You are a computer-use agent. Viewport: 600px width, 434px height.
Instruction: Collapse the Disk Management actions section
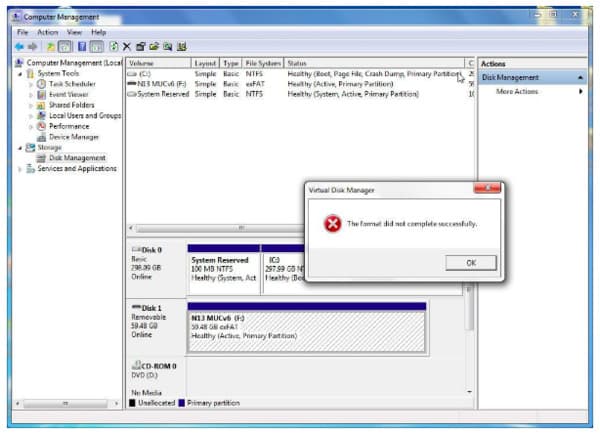[580, 78]
